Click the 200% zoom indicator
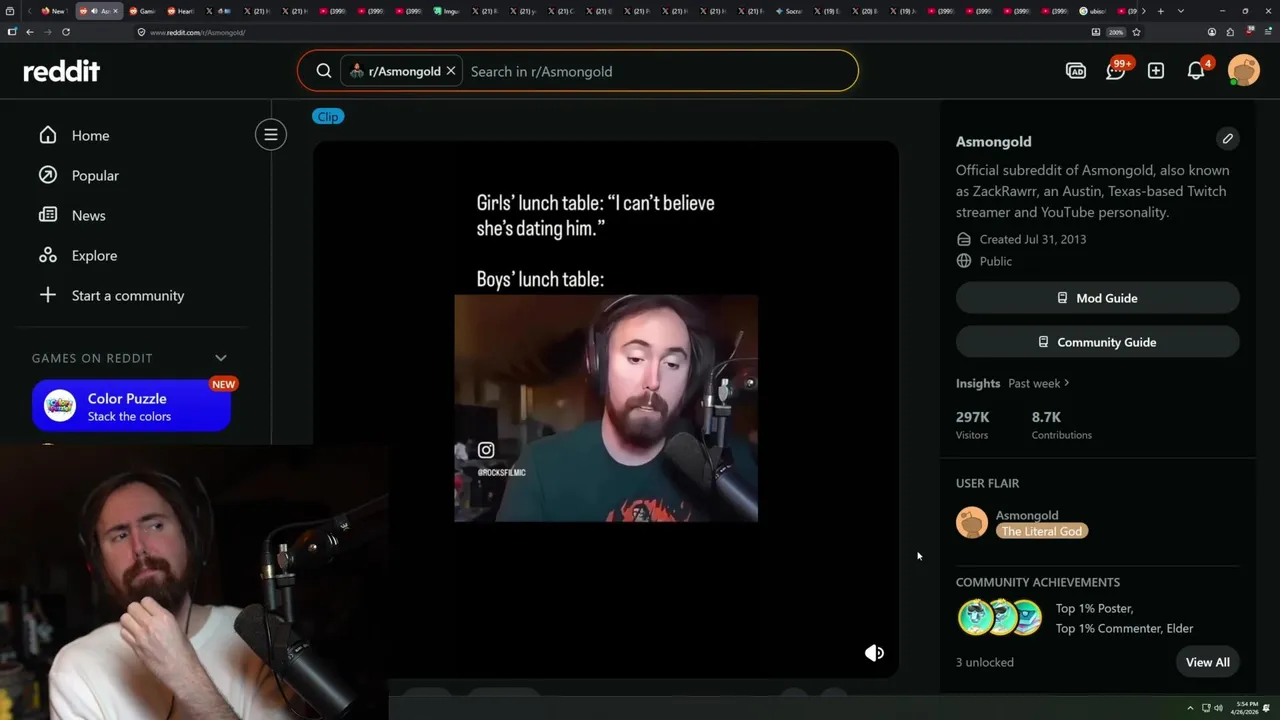Image resolution: width=1280 pixels, height=720 pixels. tap(1116, 32)
